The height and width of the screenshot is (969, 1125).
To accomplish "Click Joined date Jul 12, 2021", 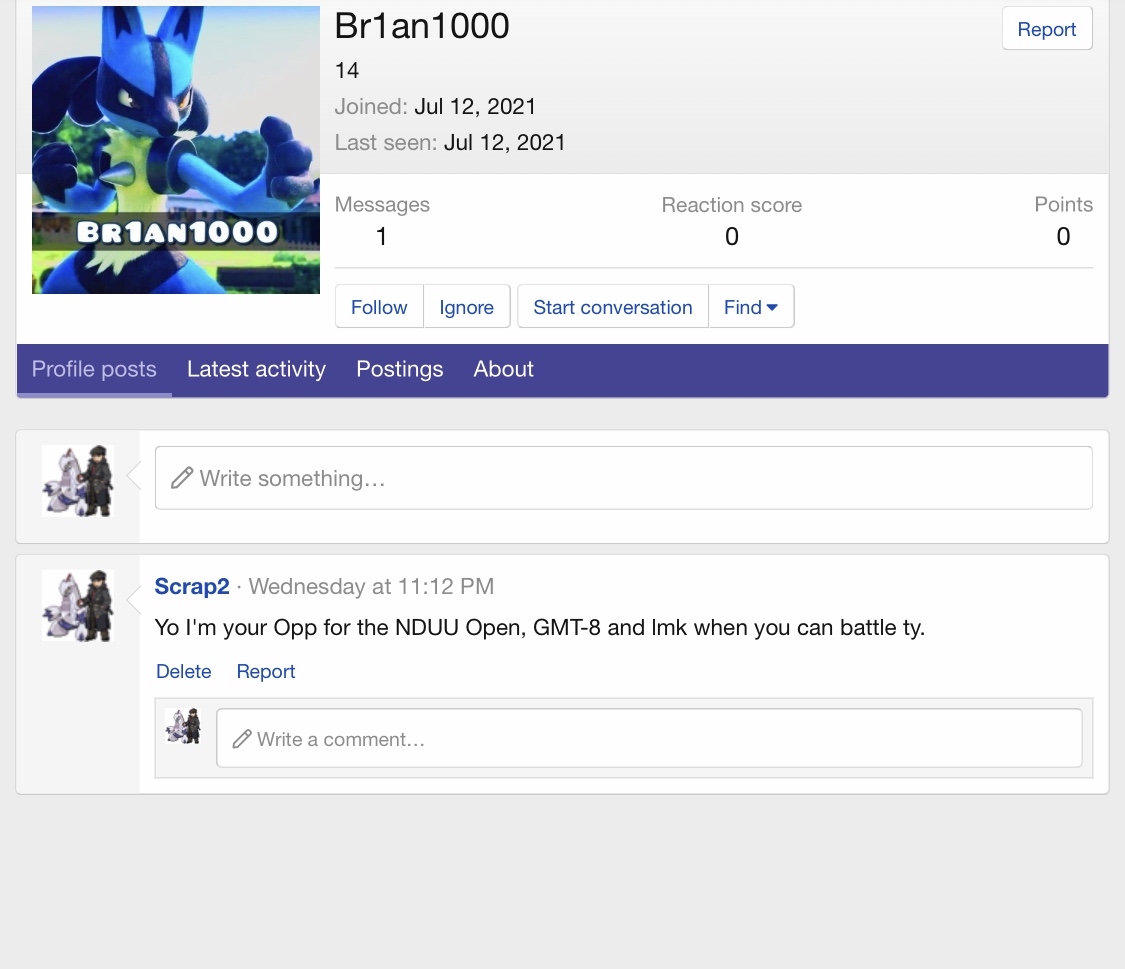I will tap(475, 106).
